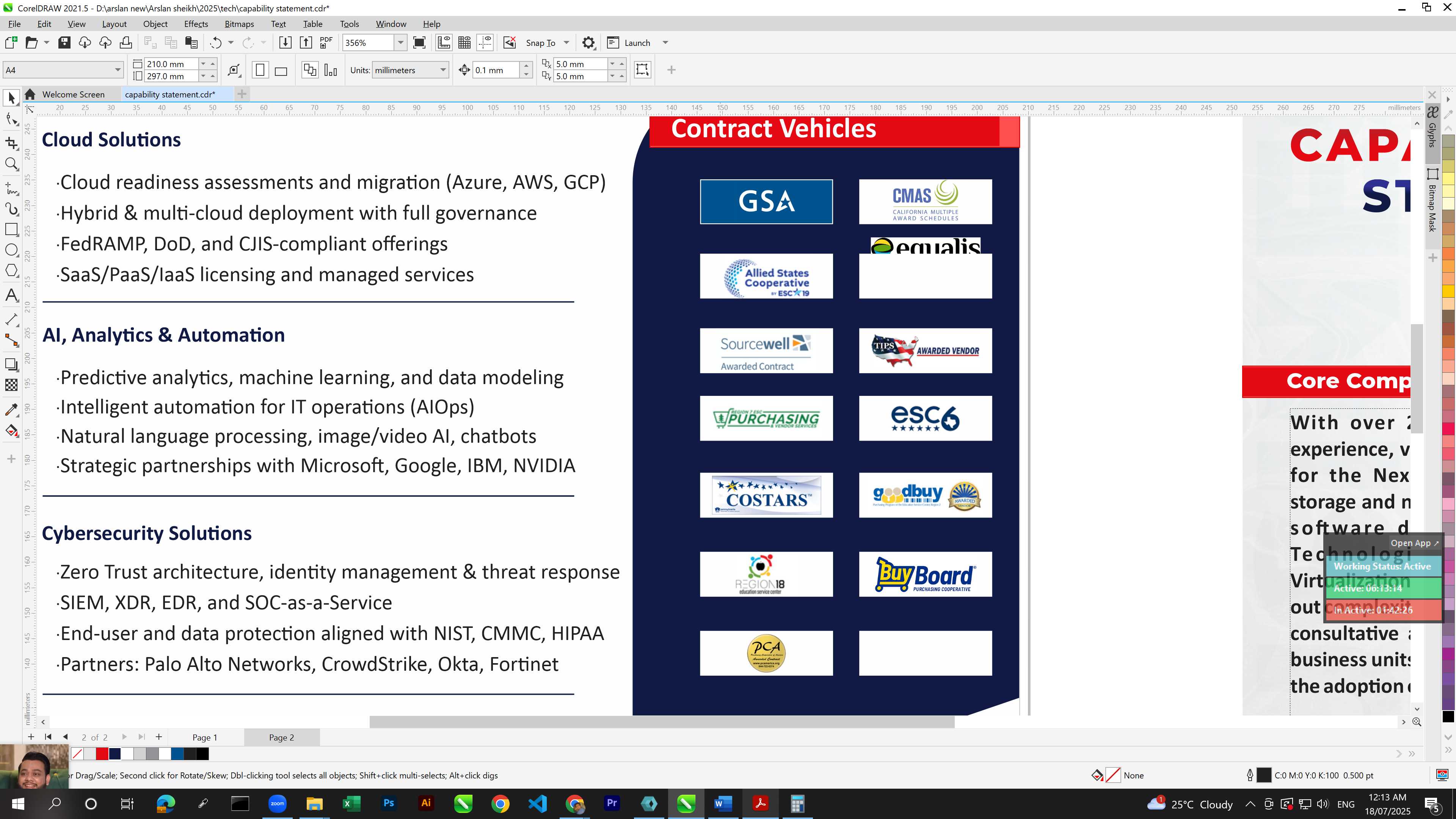Click the Import icon

pyautogui.click(x=286, y=42)
